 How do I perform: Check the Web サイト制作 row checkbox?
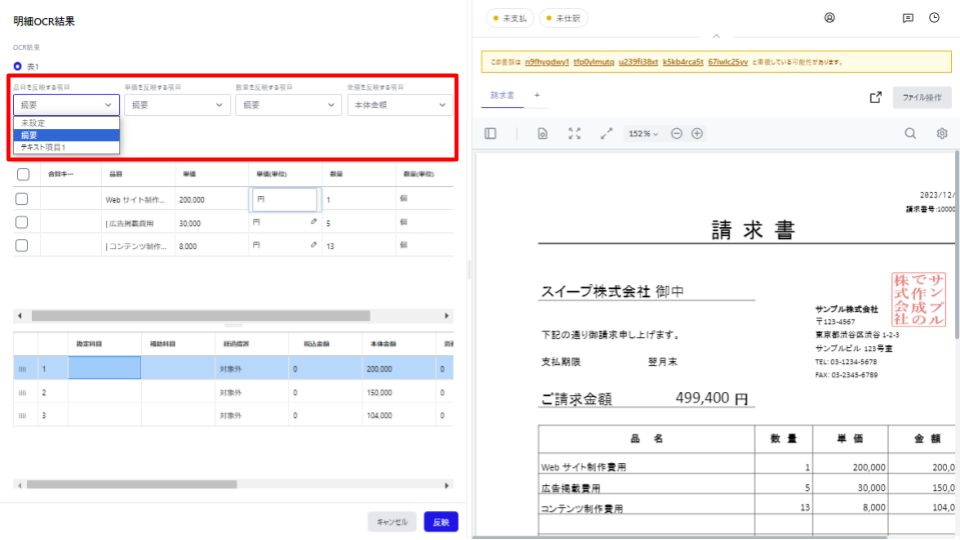coord(22,199)
